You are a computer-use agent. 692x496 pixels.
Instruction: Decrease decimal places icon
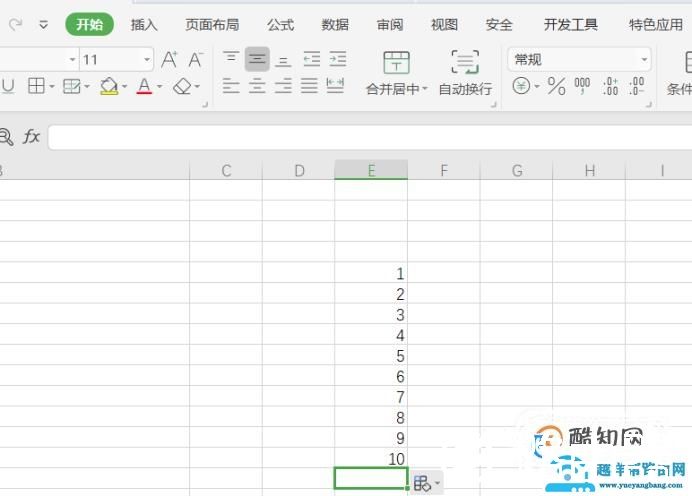coord(637,86)
